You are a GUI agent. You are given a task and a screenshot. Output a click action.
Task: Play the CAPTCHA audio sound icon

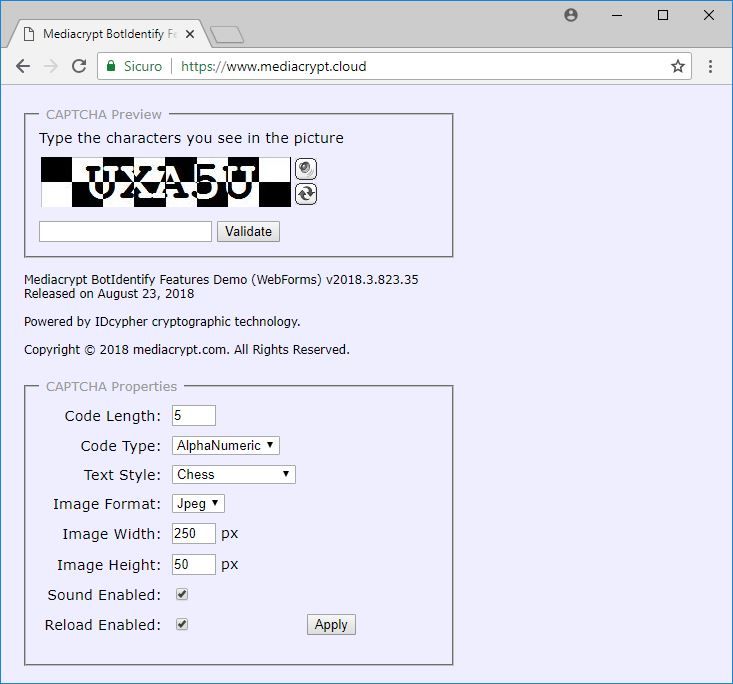306,169
